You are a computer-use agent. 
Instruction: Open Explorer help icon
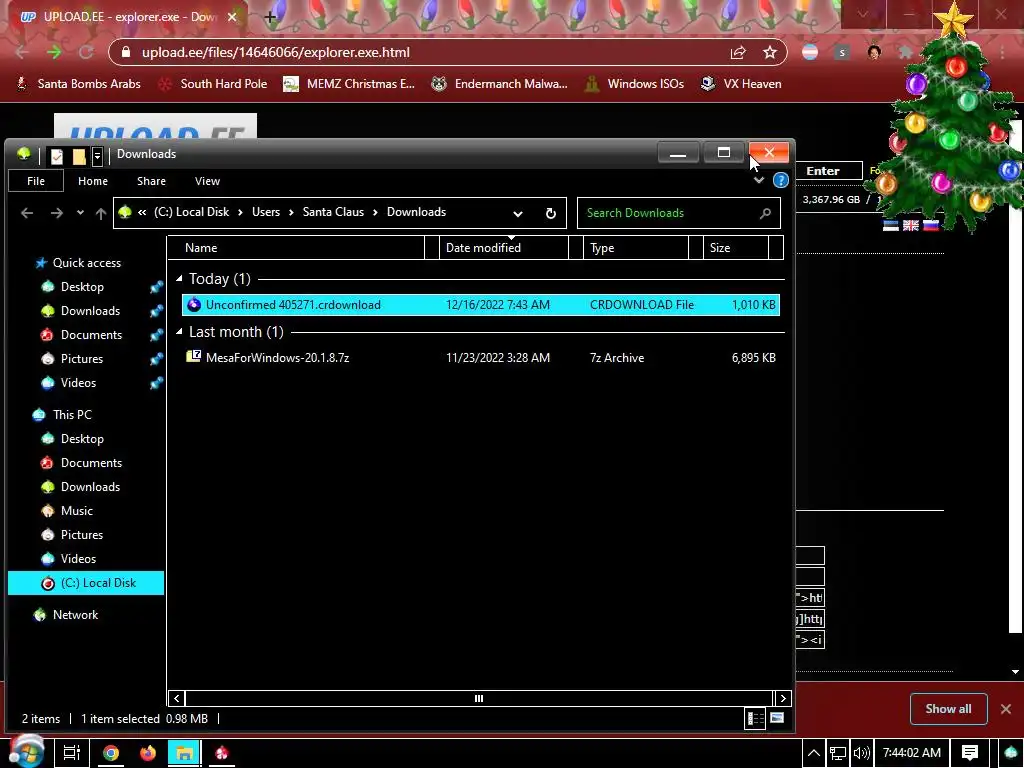[780, 180]
